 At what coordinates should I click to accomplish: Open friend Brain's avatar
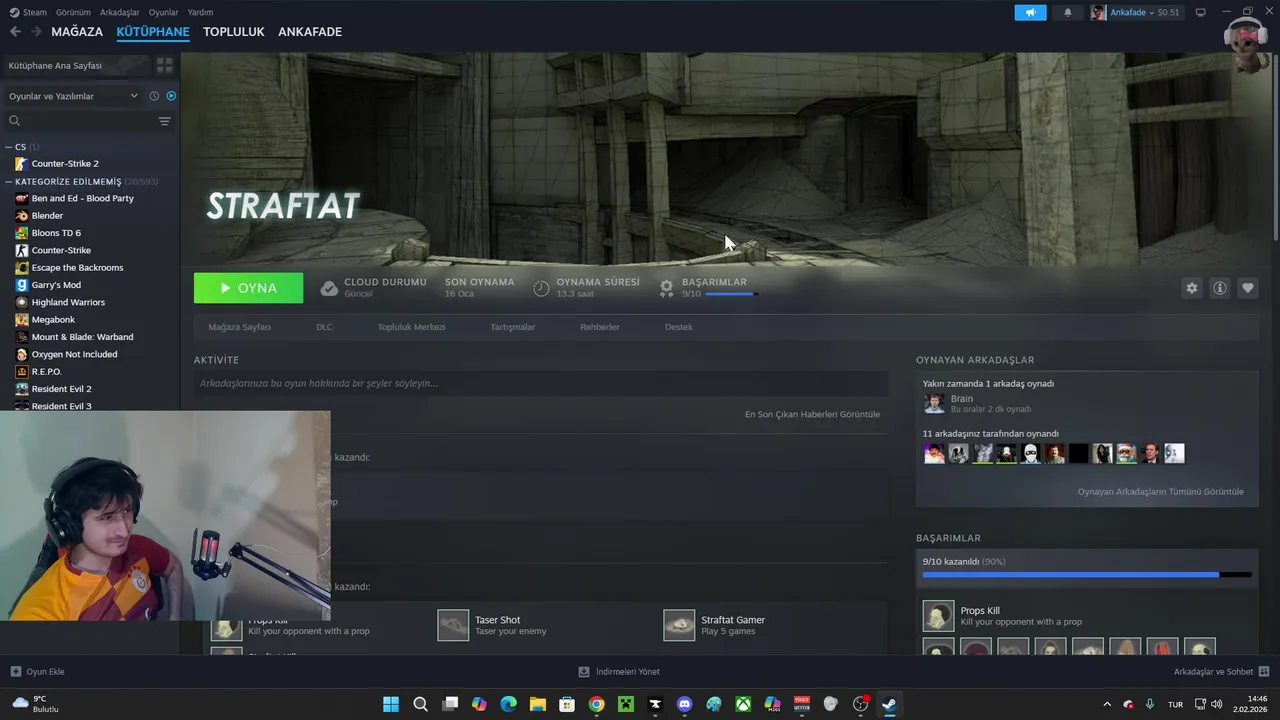[934, 403]
